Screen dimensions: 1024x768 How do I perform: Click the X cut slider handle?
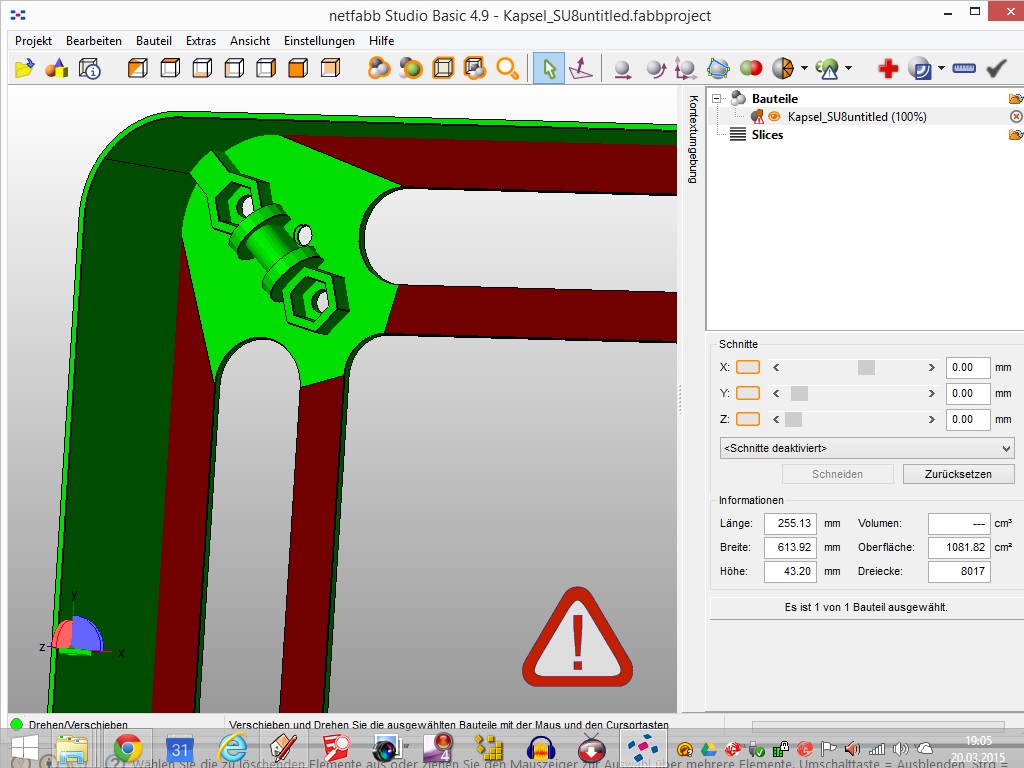pyautogui.click(x=866, y=367)
